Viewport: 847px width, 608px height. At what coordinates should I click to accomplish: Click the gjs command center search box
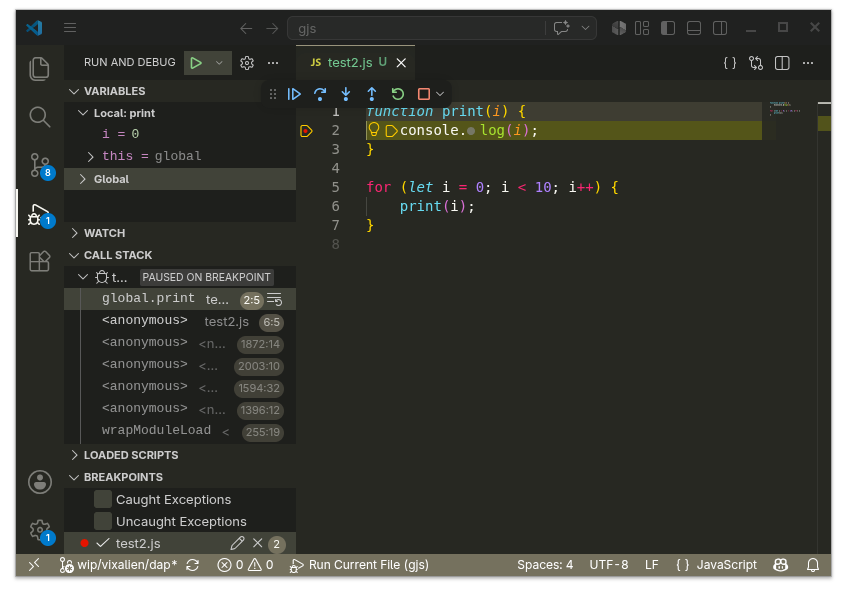click(x=416, y=28)
